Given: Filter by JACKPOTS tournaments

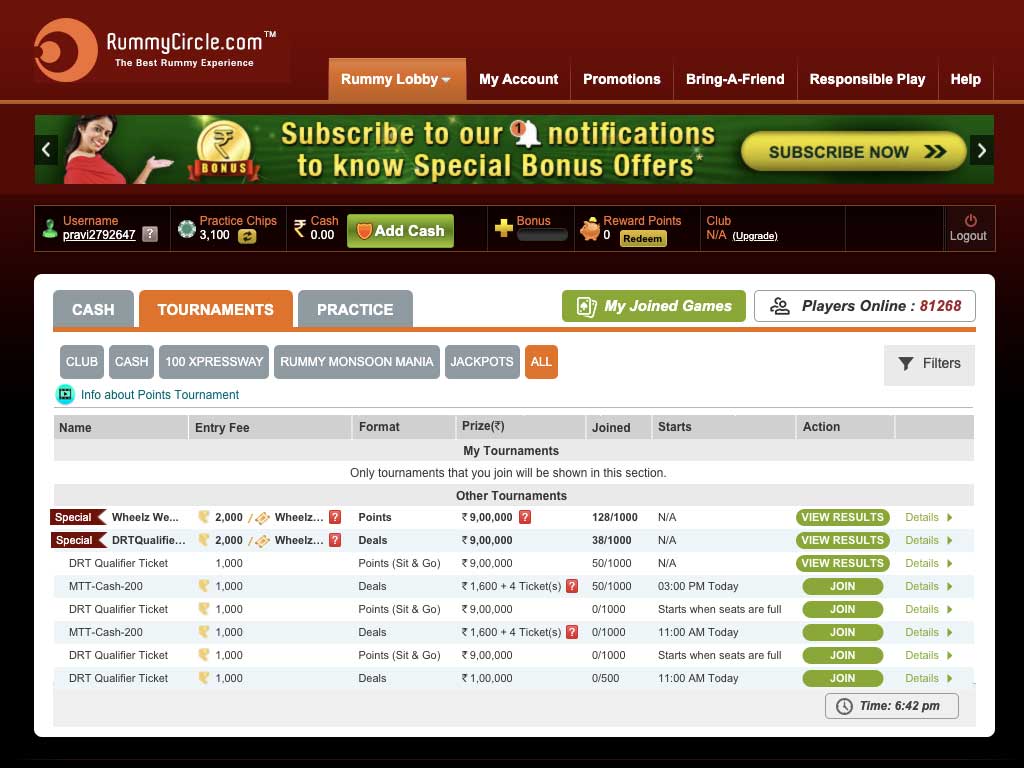Looking at the screenshot, I should click(482, 362).
